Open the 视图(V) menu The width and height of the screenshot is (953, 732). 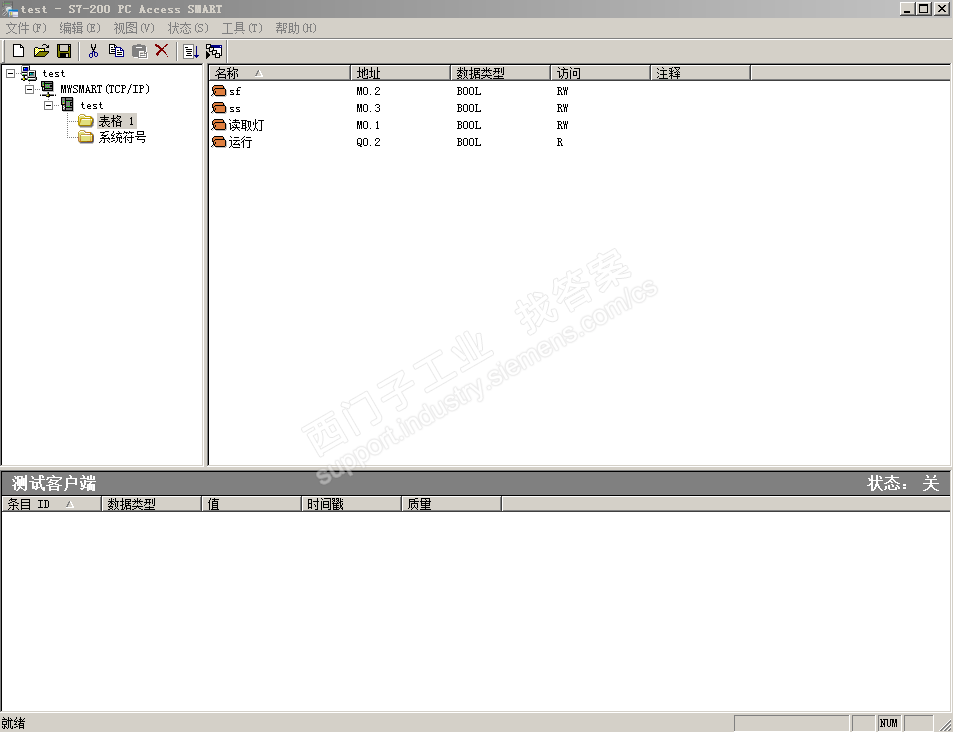[134, 28]
